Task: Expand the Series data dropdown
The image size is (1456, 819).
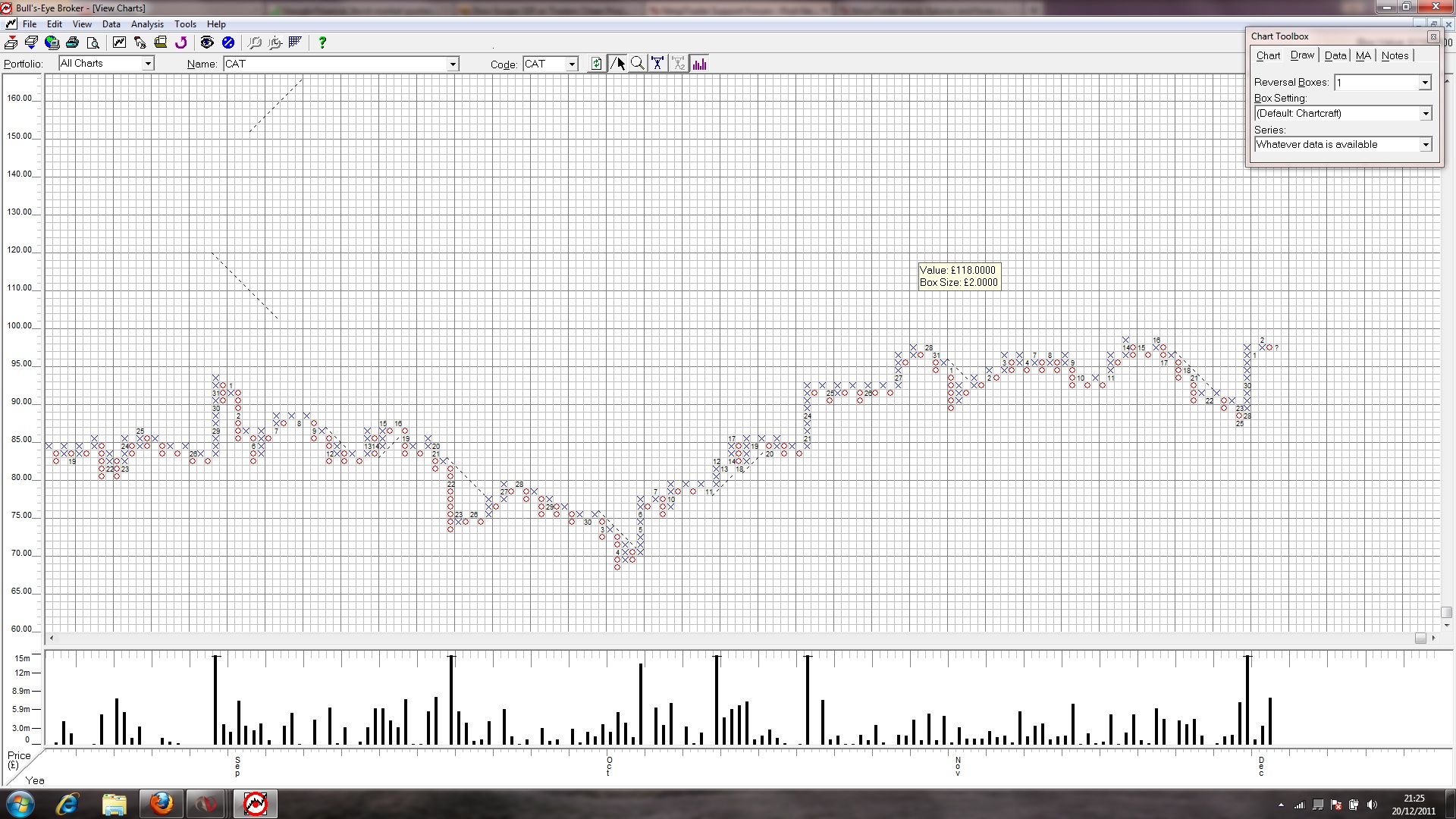Action: tap(1425, 145)
